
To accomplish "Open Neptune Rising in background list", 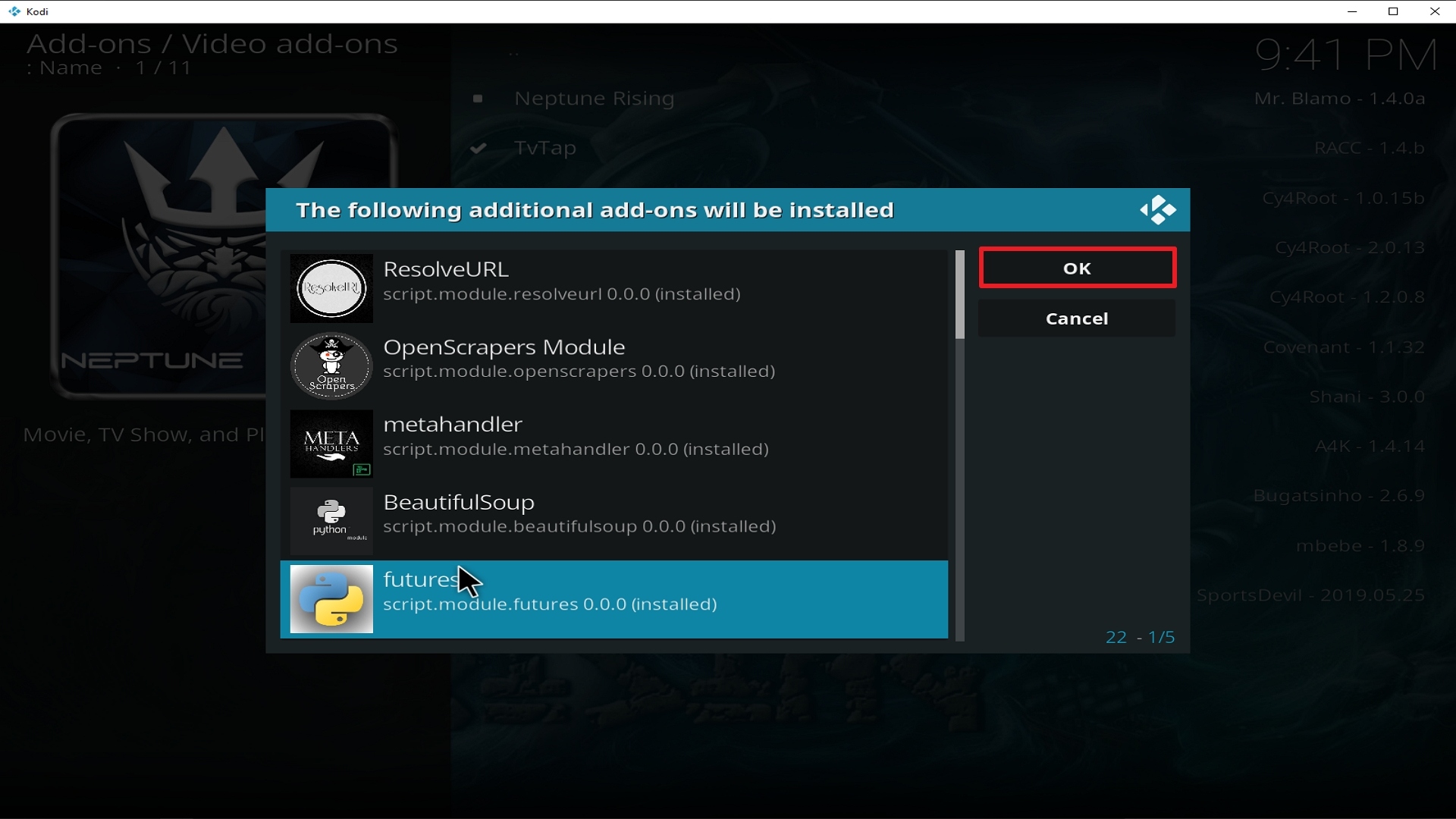I will click(594, 99).
